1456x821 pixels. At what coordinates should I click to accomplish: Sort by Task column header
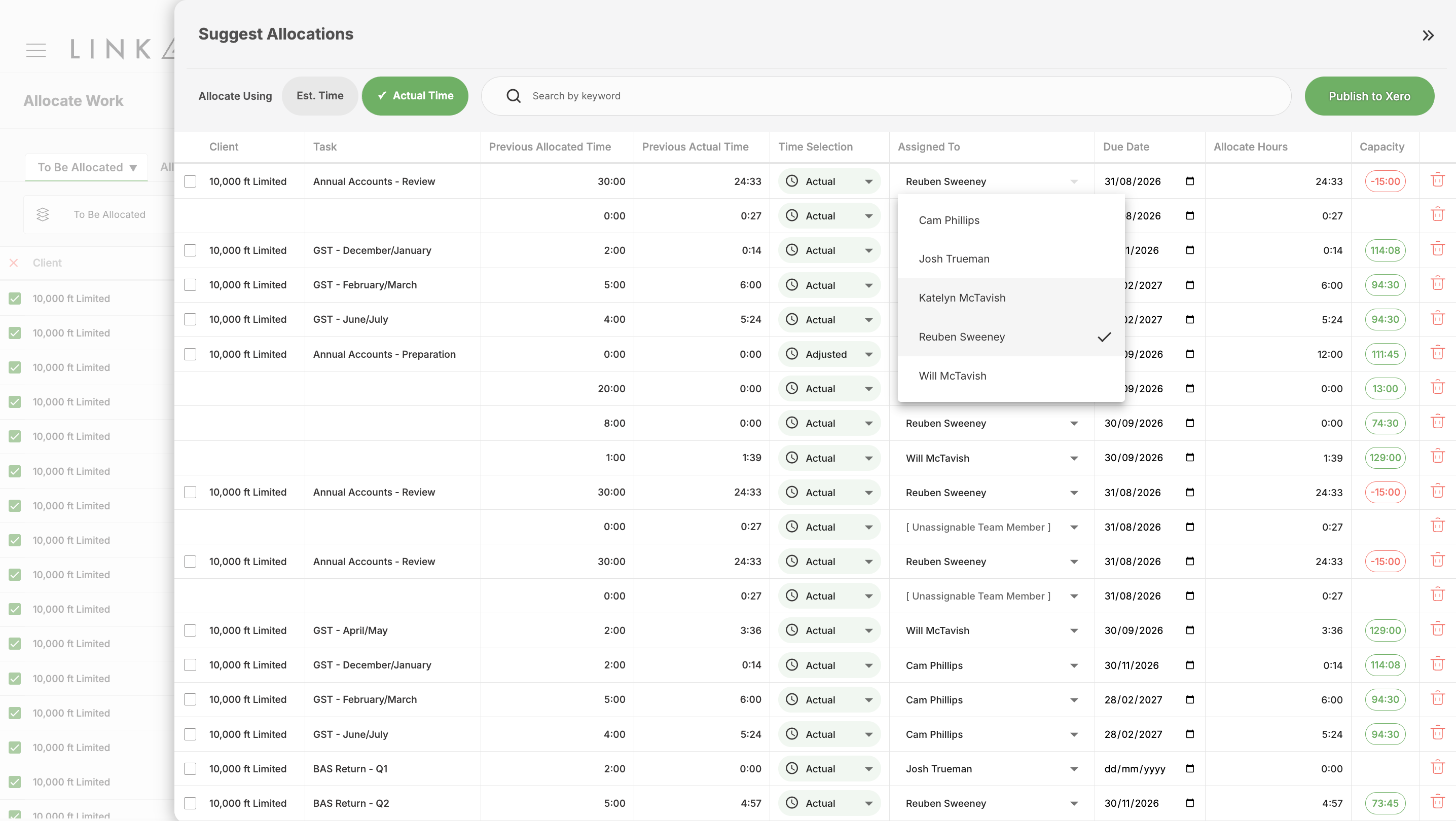[325, 147]
